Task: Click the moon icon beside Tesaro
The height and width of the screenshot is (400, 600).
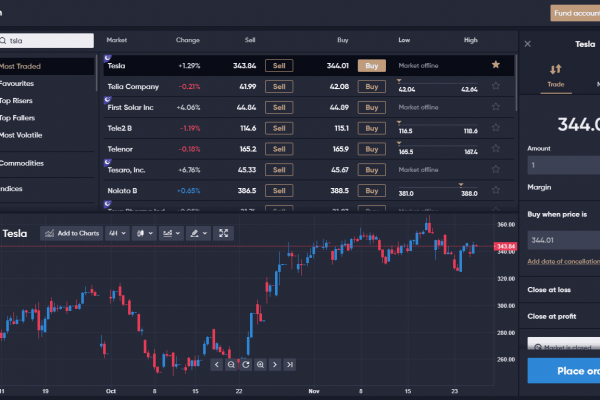Action: point(108,162)
